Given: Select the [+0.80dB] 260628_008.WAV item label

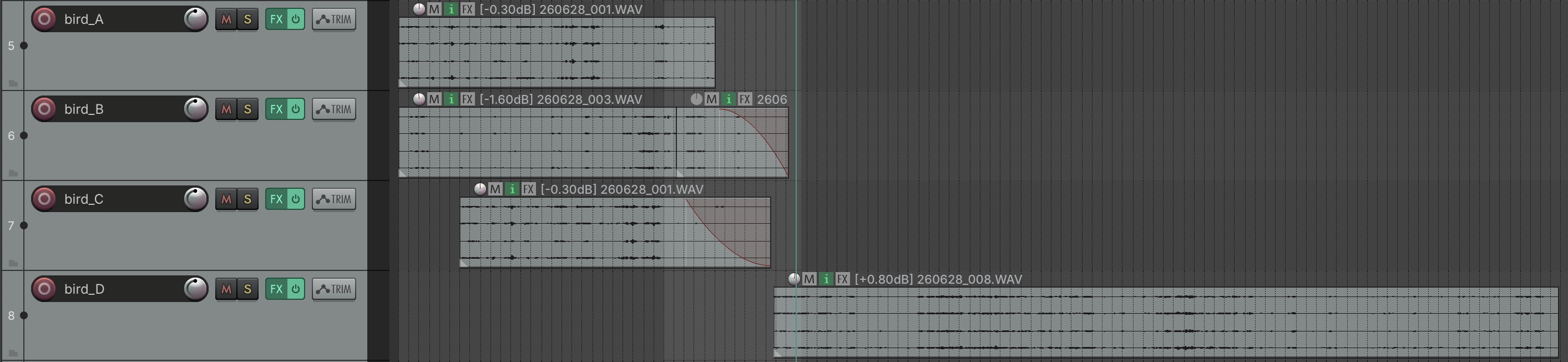Looking at the screenshot, I should tap(938, 279).
